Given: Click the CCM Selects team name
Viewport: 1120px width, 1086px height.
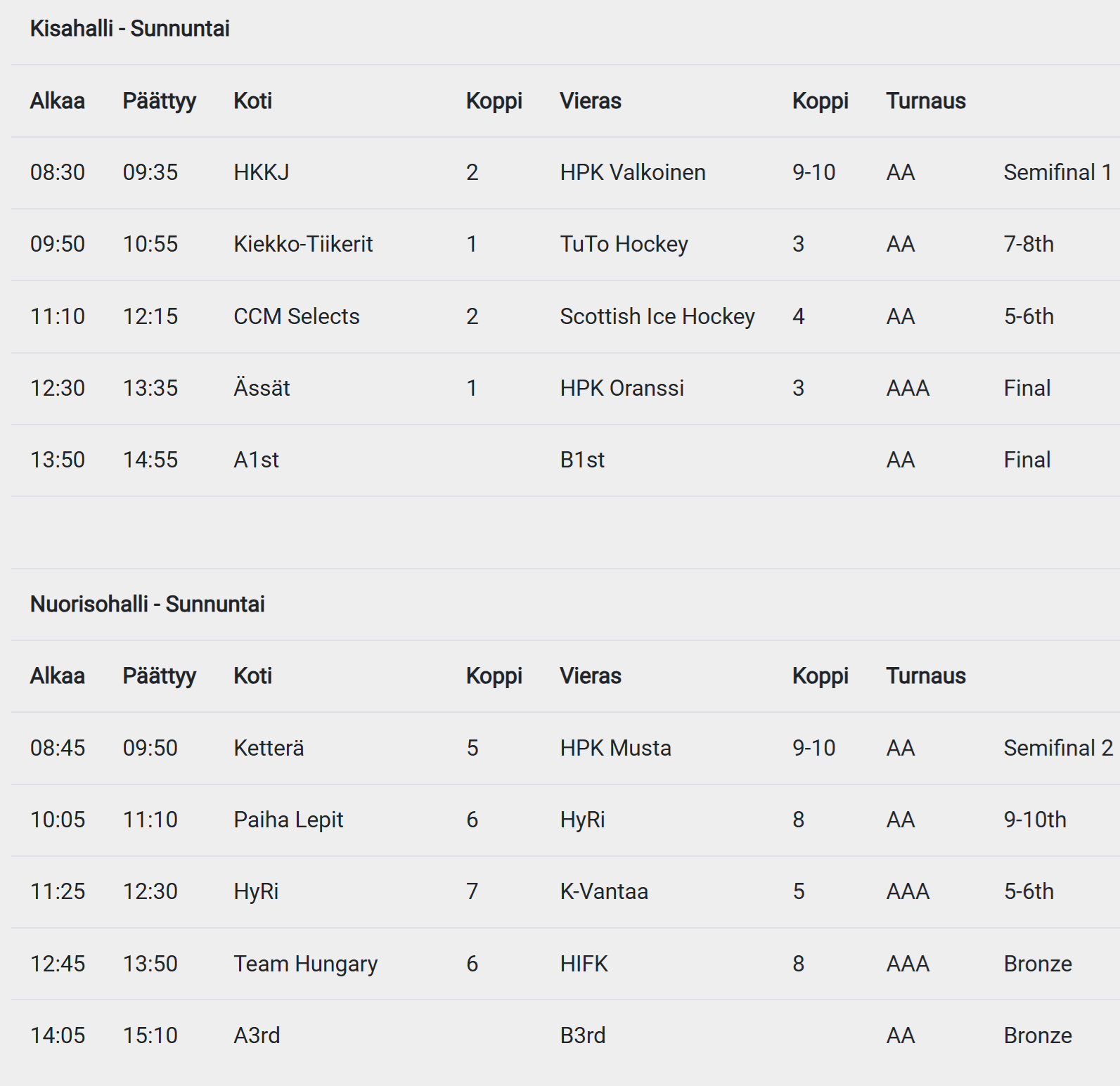Looking at the screenshot, I should point(296,317).
